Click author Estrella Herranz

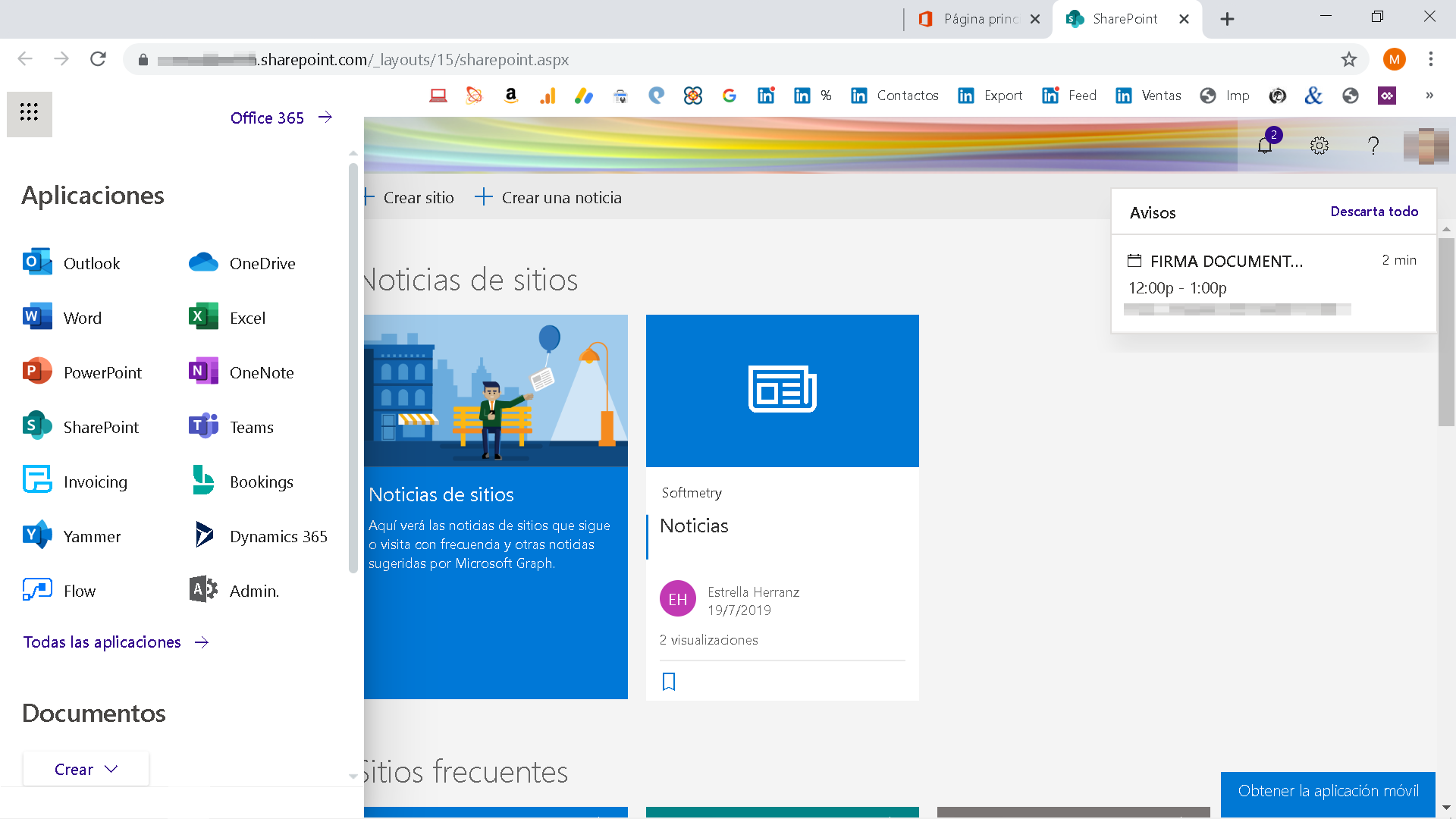pos(753,592)
